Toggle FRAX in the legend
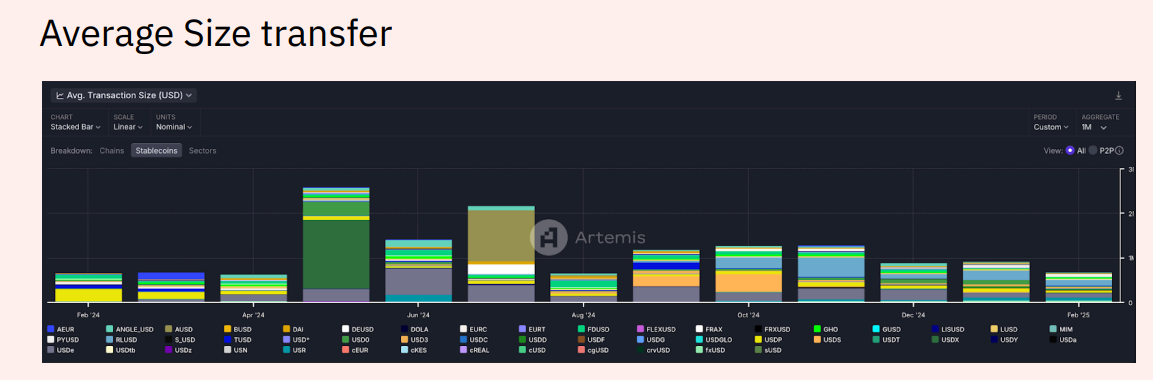The height and width of the screenshot is (380, 1153). coord(710,329)
